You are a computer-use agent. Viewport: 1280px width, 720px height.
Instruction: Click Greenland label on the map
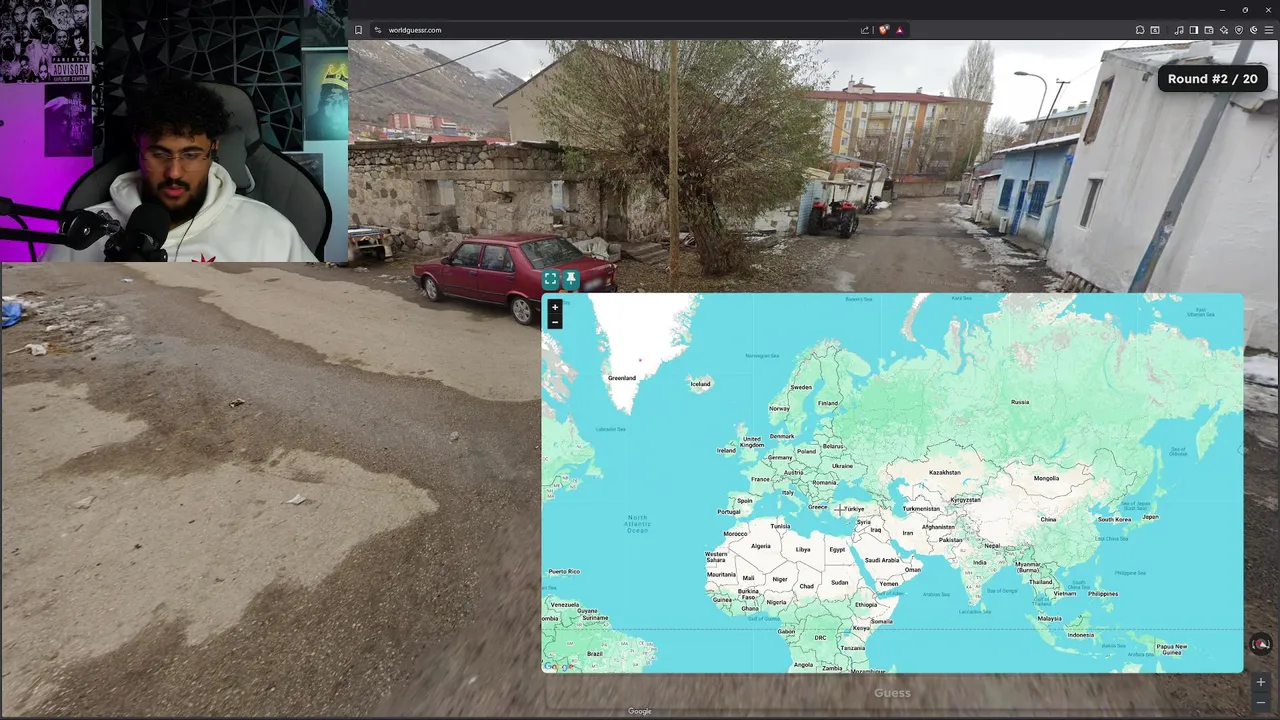pos(622,378)
